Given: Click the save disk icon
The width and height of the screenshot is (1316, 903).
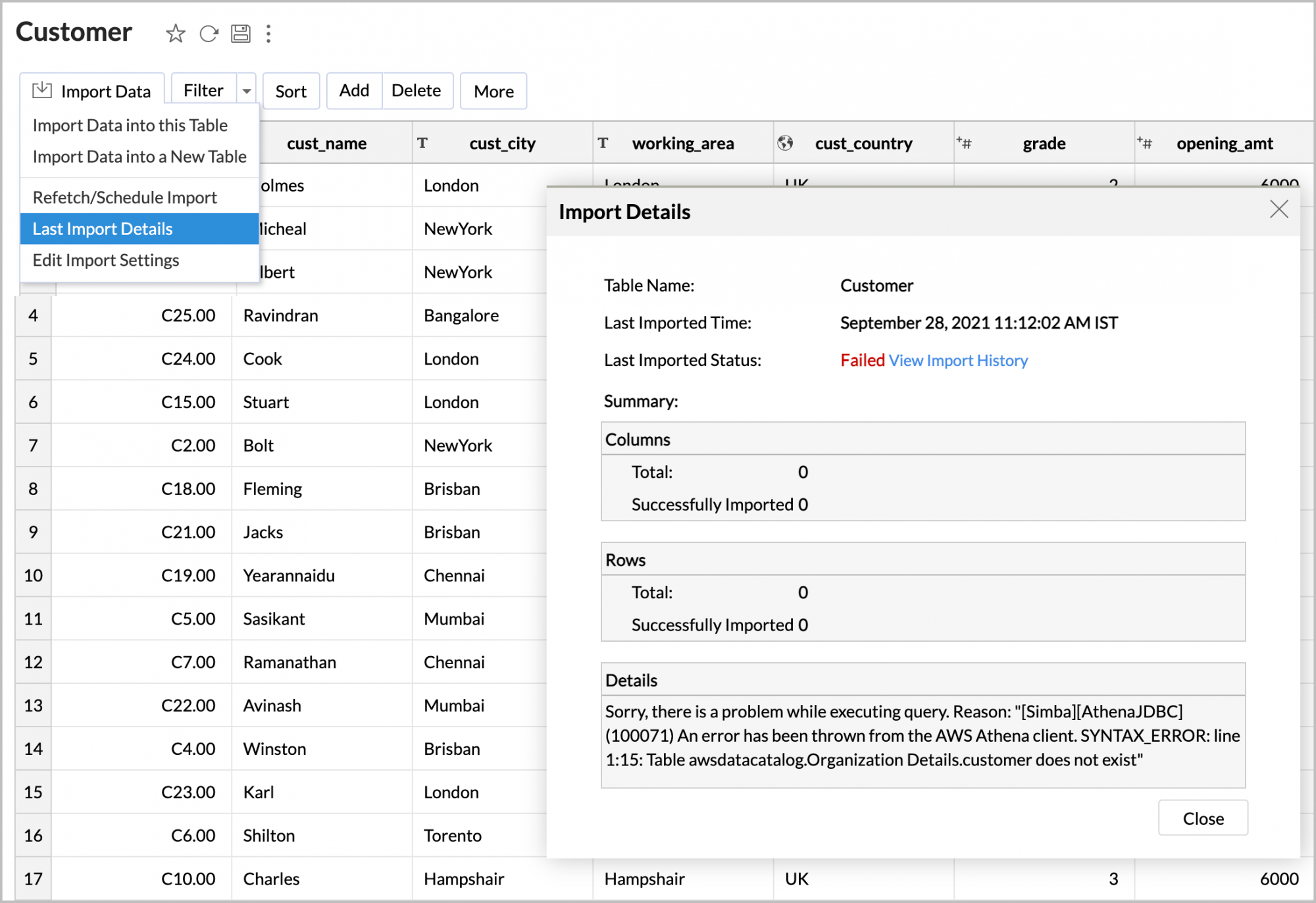Looking at the screenshot, I should [x=241, y=34].
